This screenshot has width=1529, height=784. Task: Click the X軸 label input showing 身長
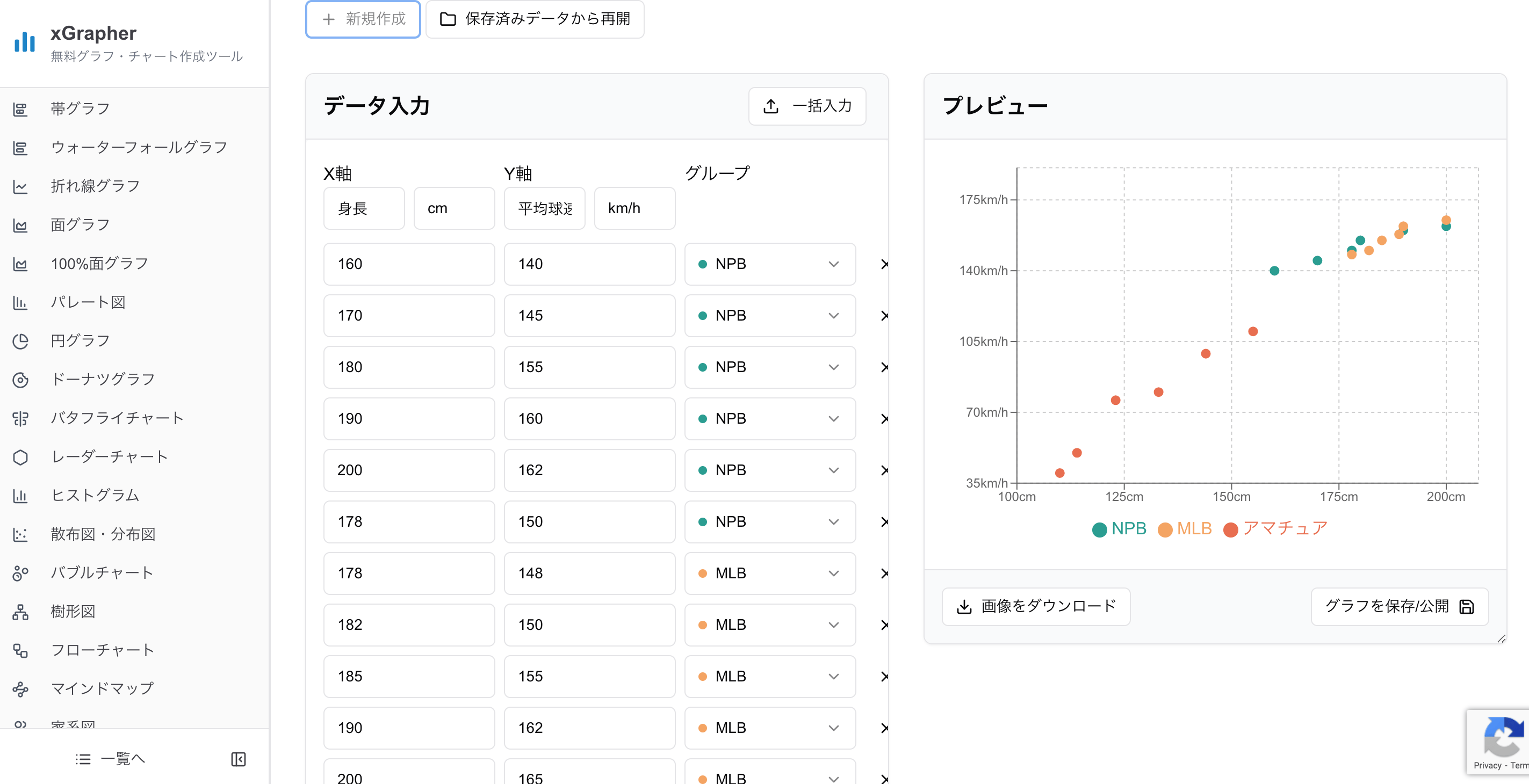click(x=363, y=208)
